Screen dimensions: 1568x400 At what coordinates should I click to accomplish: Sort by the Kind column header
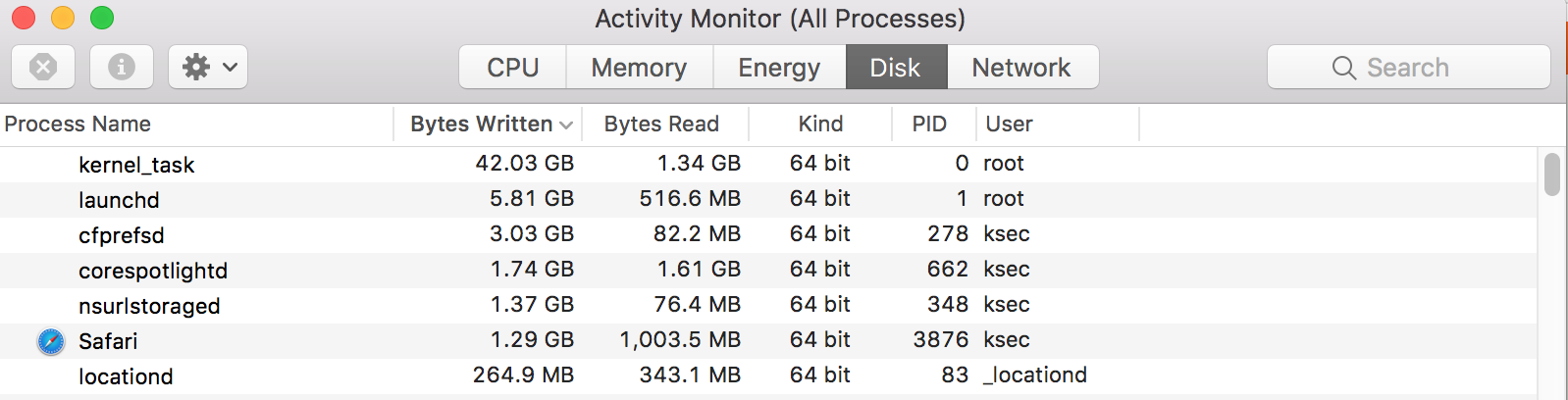[820, 124]
